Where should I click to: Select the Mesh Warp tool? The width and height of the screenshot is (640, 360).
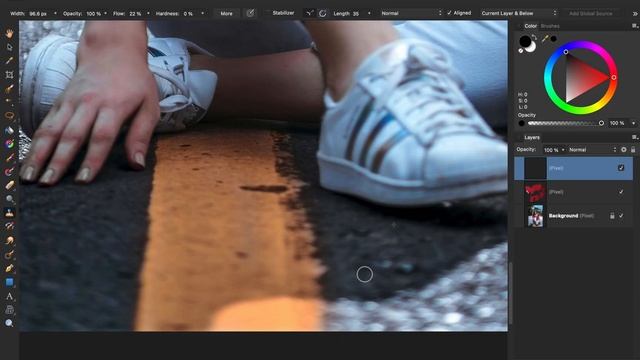point(9,310)
